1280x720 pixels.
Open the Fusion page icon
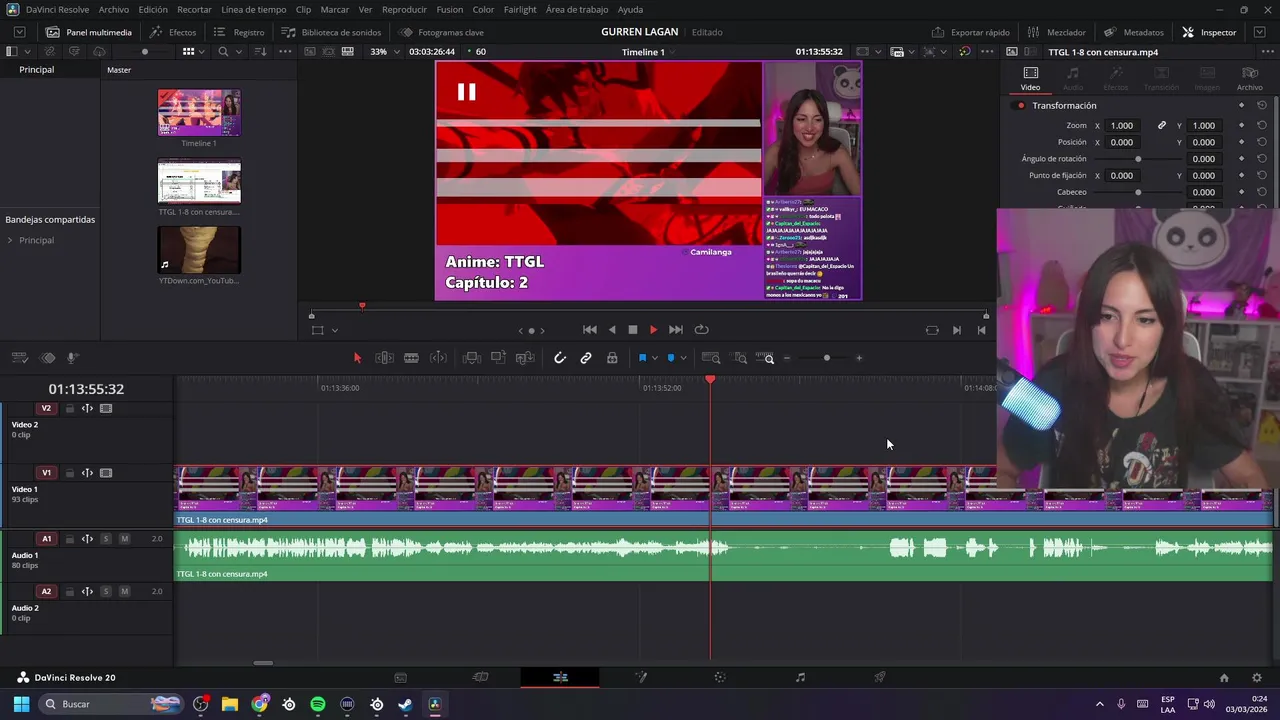point(641,677)
